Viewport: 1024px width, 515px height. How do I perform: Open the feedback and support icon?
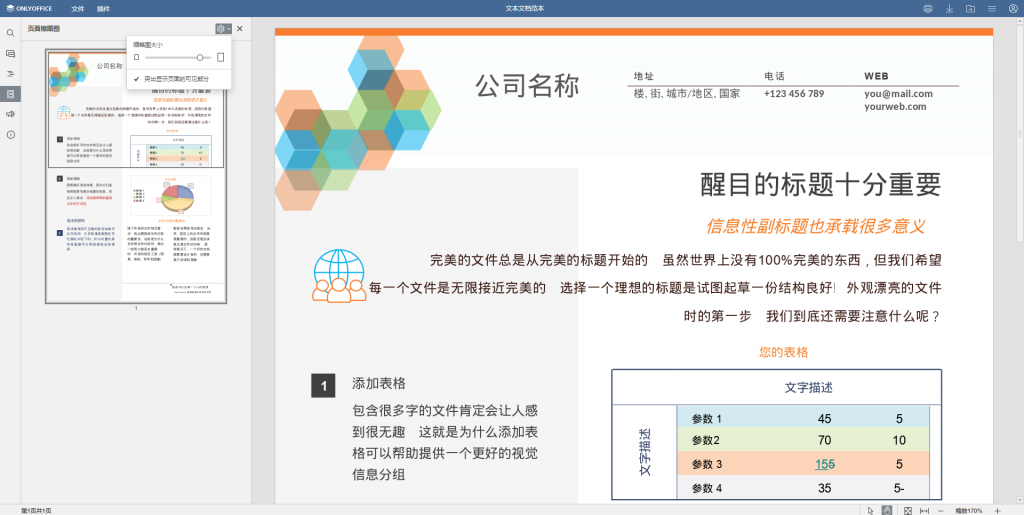10,114
